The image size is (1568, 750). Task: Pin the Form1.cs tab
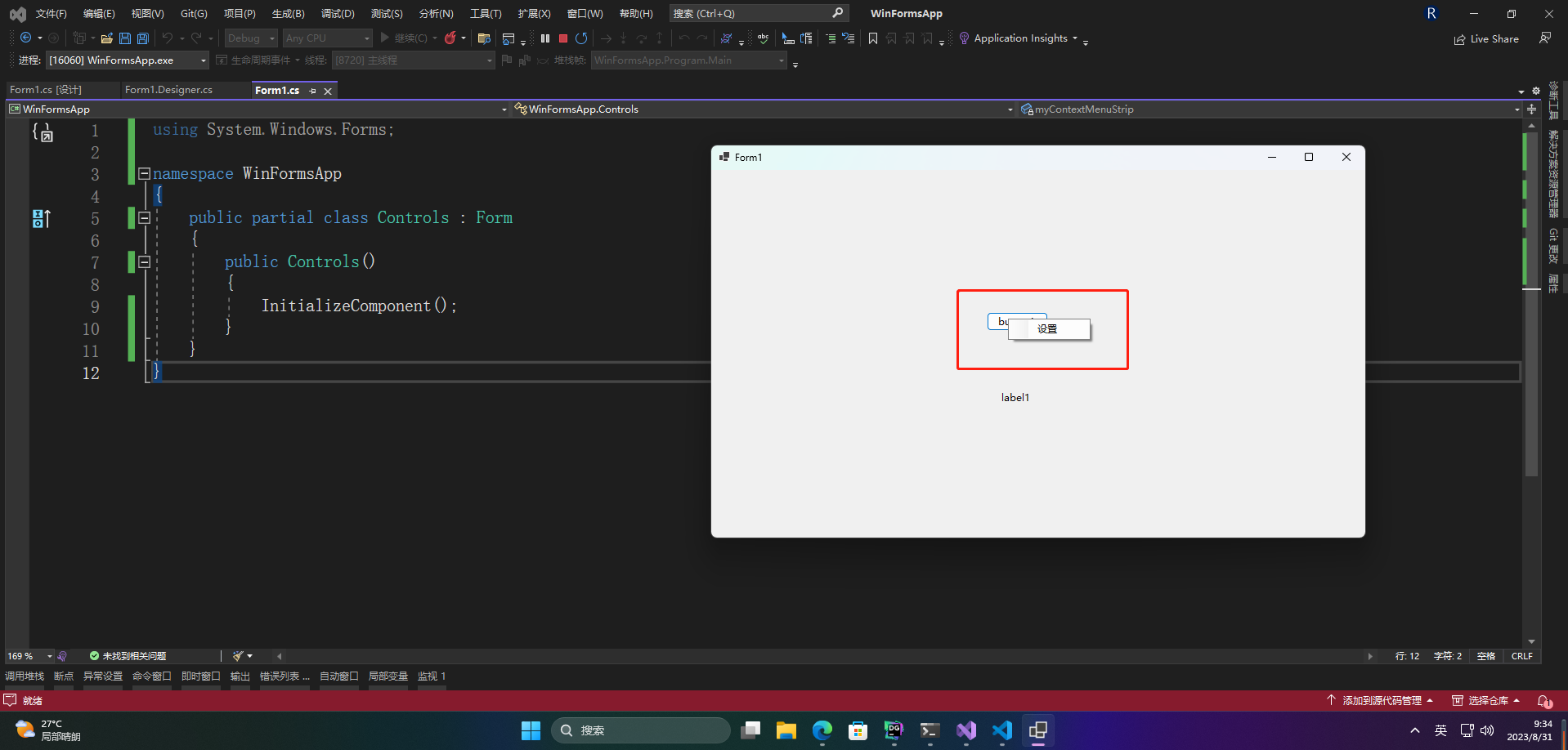(312, 91)
